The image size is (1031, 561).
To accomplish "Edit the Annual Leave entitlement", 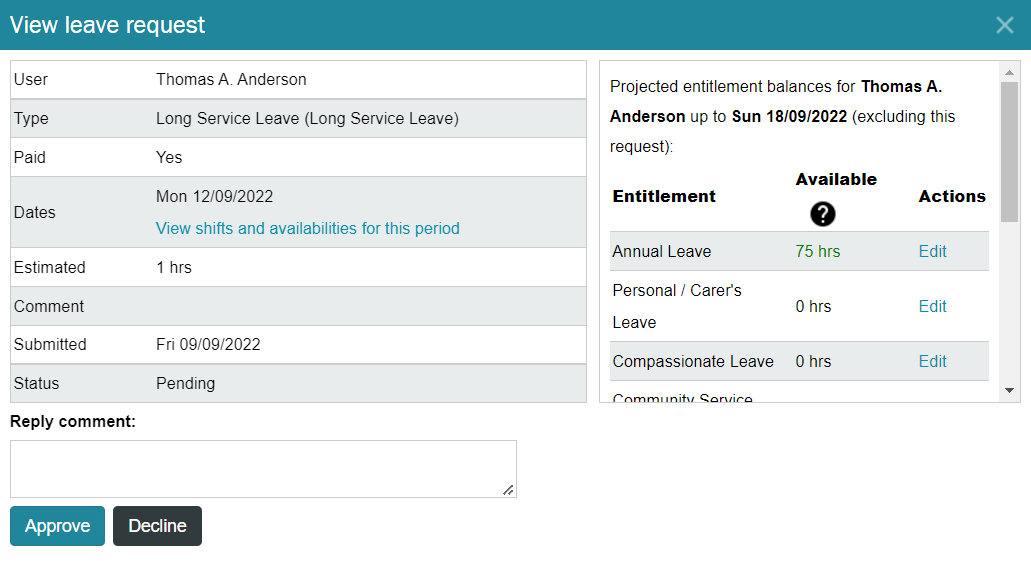I will 932,251.
